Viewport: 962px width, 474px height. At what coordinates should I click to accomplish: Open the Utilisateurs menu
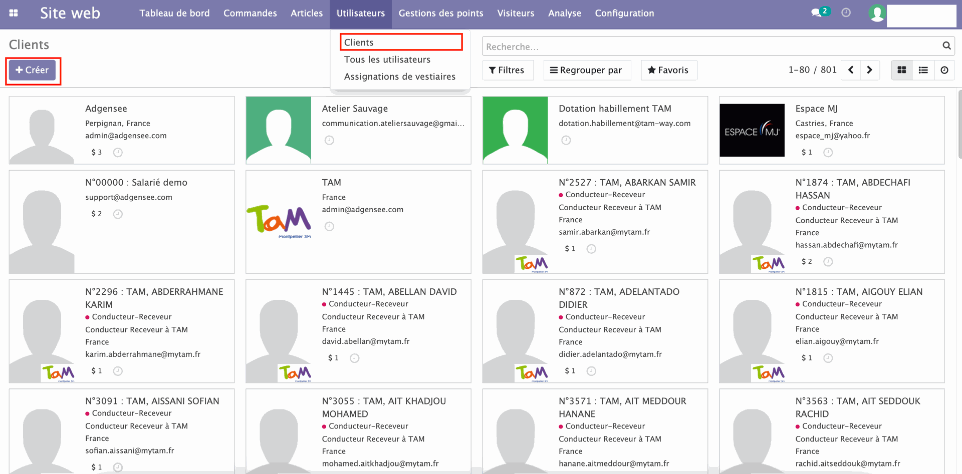(361, 13)
